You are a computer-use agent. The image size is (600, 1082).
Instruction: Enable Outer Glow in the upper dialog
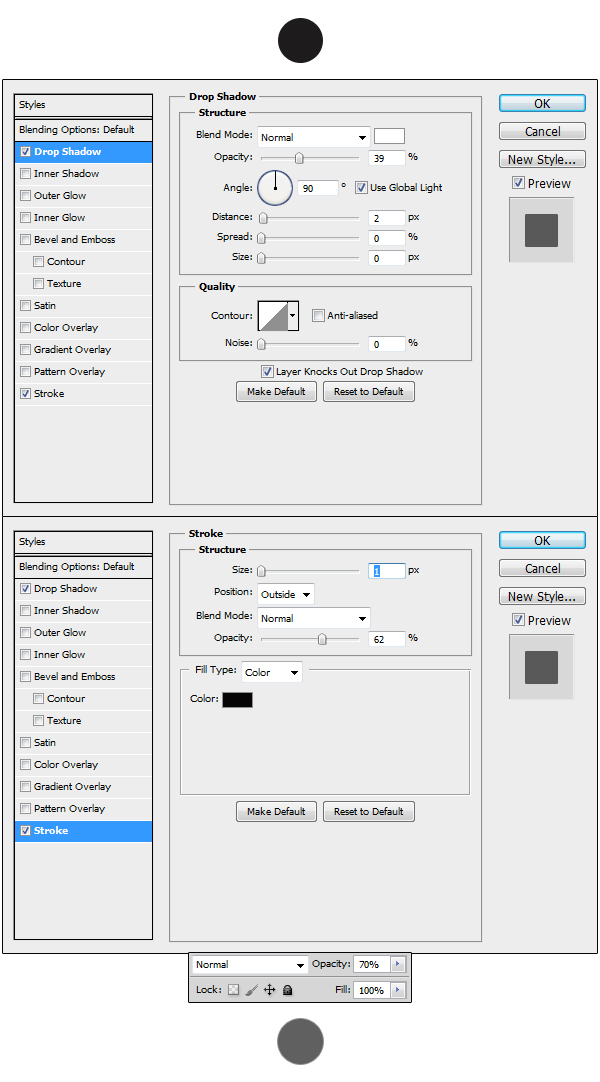(x=26, y=196)
